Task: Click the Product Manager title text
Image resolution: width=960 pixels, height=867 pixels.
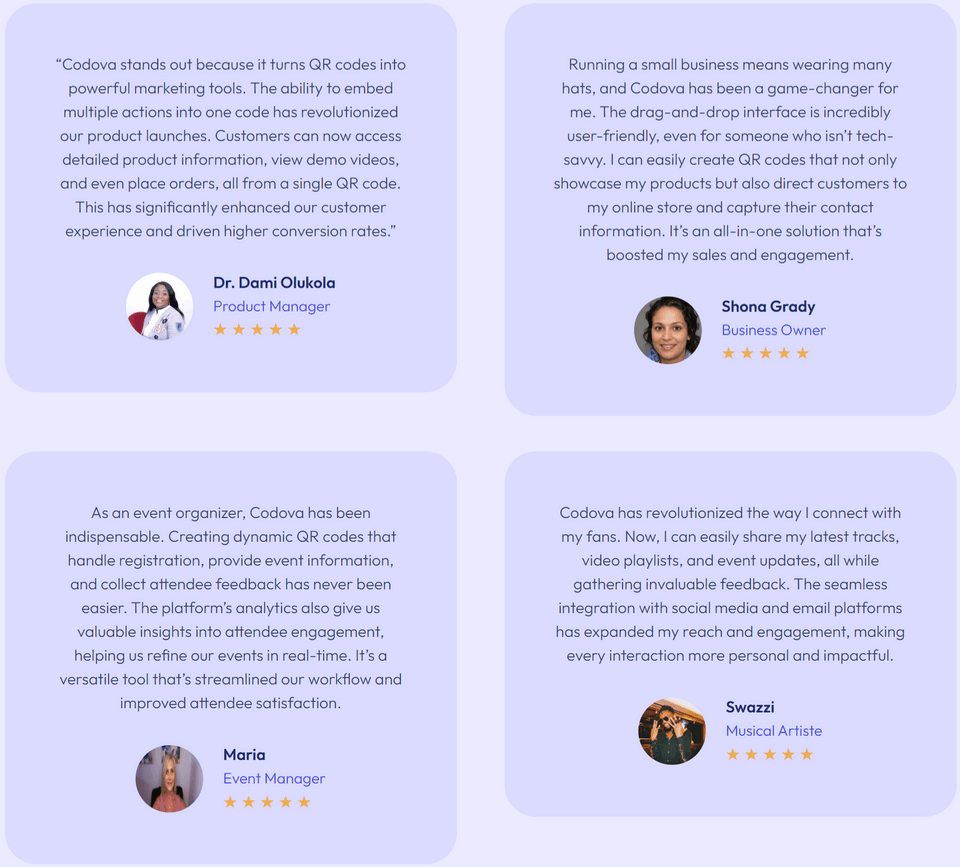Action: coord(271,306)
